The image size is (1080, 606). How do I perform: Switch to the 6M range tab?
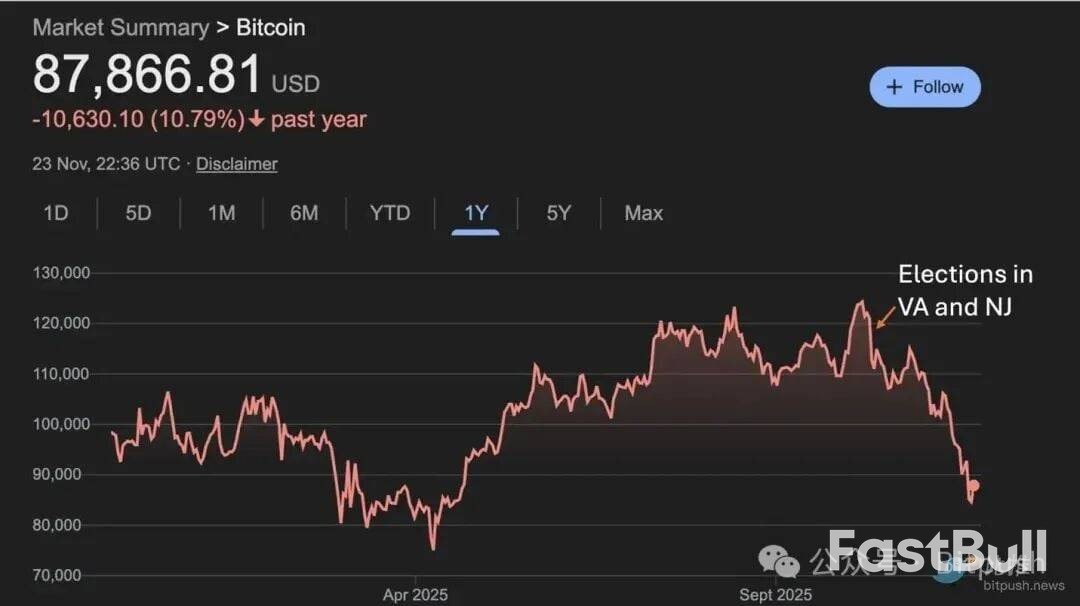(x=304, y=213)
